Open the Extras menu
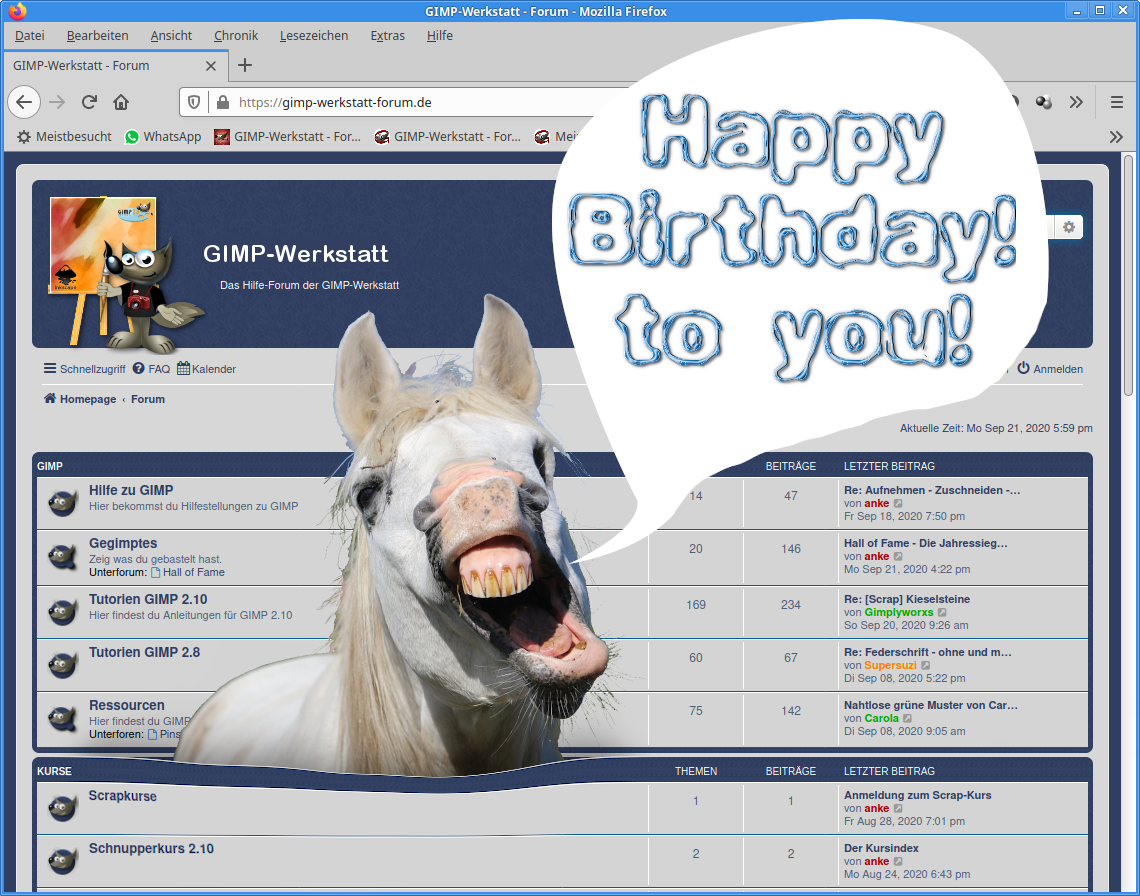 [388, 36]
